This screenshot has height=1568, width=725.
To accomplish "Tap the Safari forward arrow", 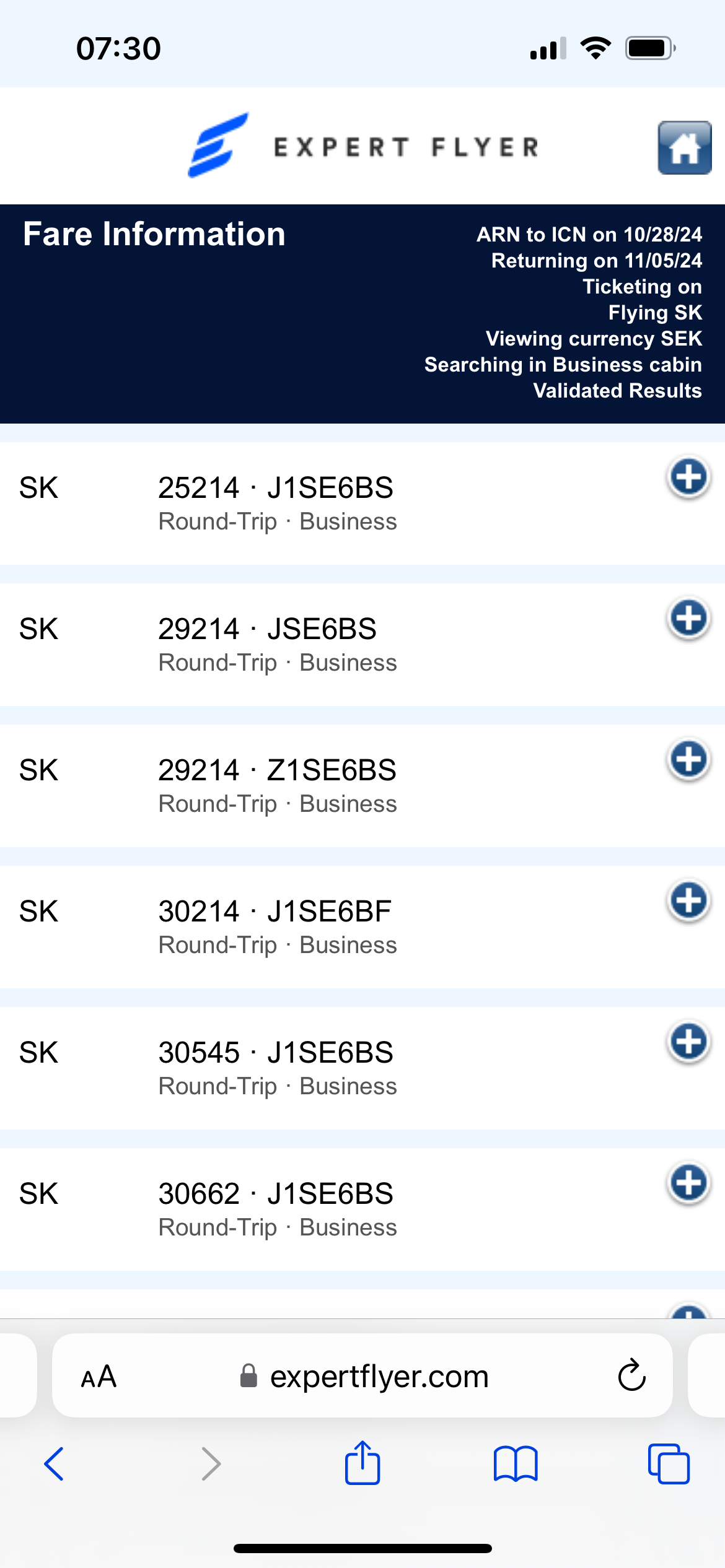I will pos(211,1464).
